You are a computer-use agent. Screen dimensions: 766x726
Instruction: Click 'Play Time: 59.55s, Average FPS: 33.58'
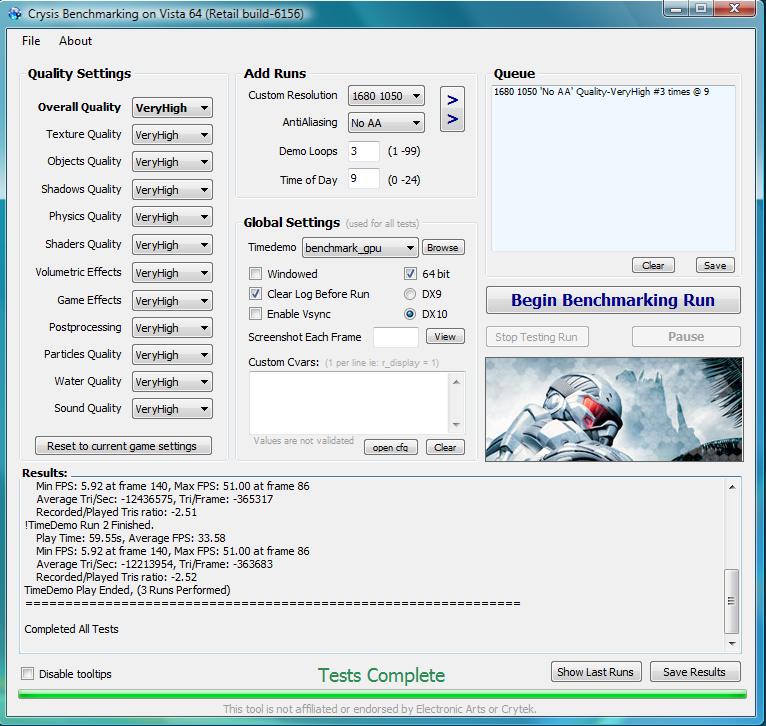pyautogui.click(x=130, y=538)
